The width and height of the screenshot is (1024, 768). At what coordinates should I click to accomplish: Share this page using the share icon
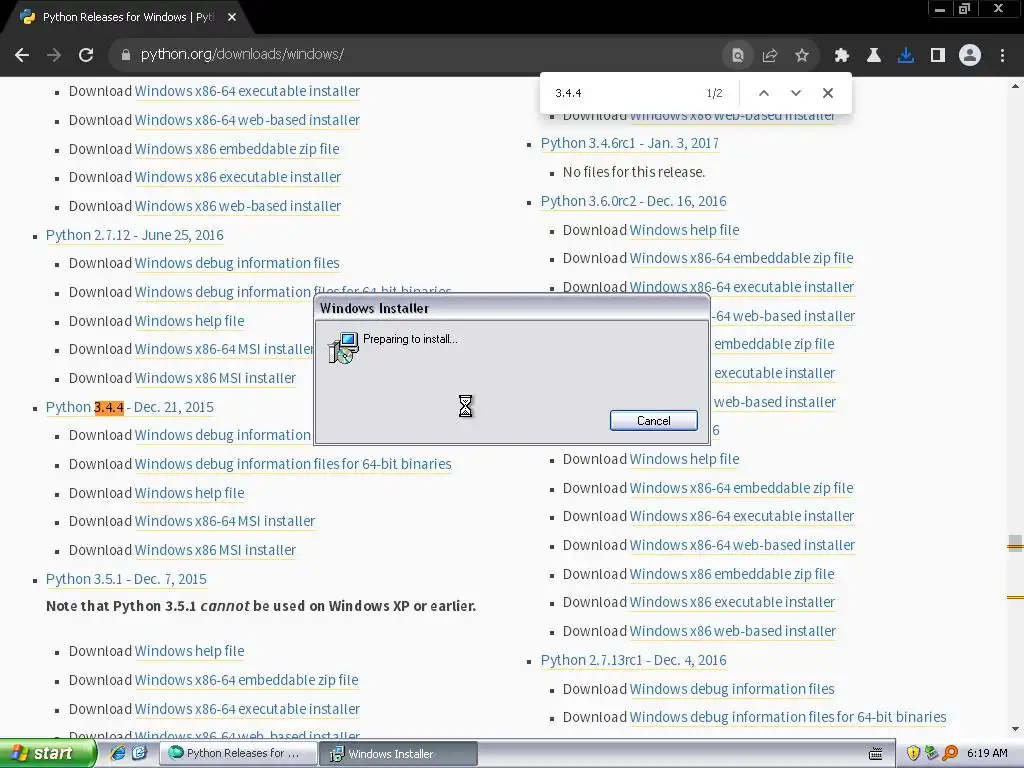click(770, 56)
